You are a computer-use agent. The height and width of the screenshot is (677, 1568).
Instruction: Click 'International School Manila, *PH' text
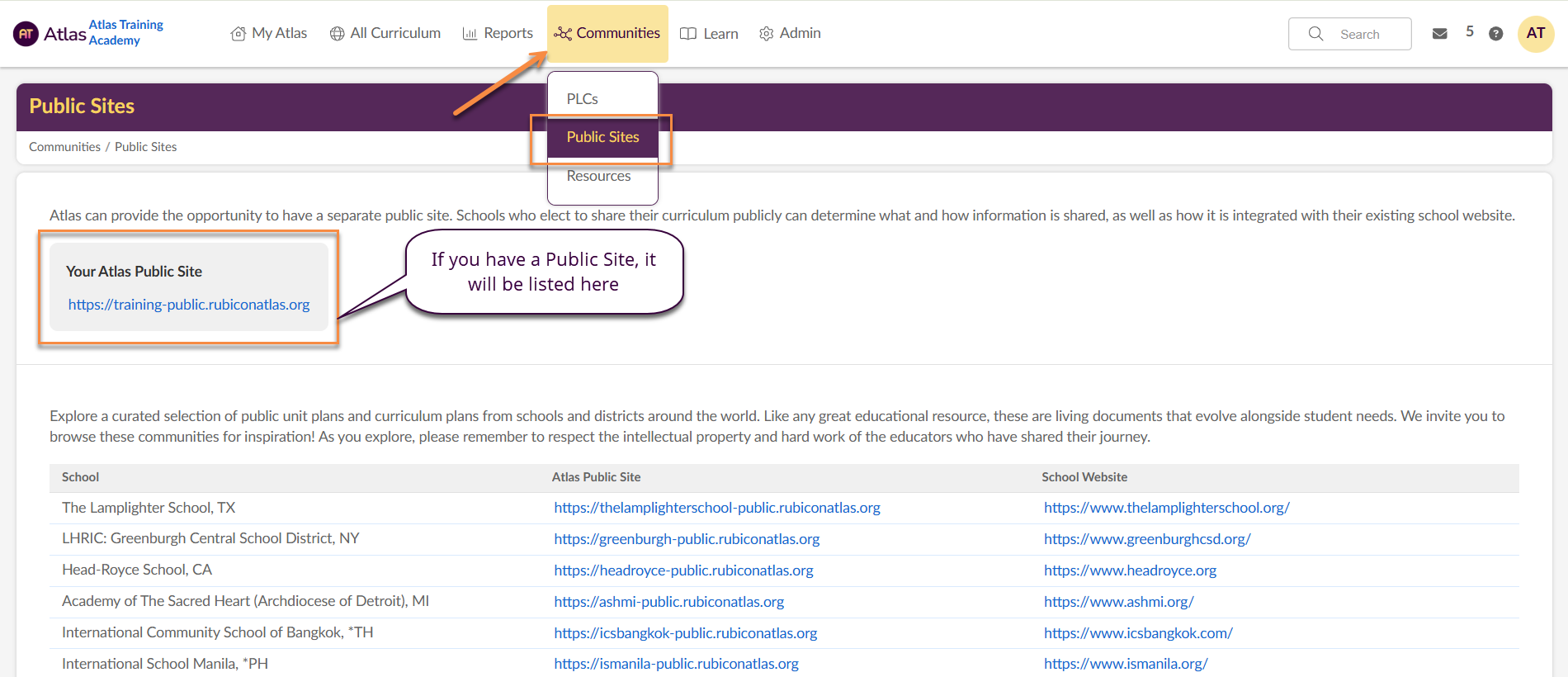pyautogui.click(x=165, y=664)
